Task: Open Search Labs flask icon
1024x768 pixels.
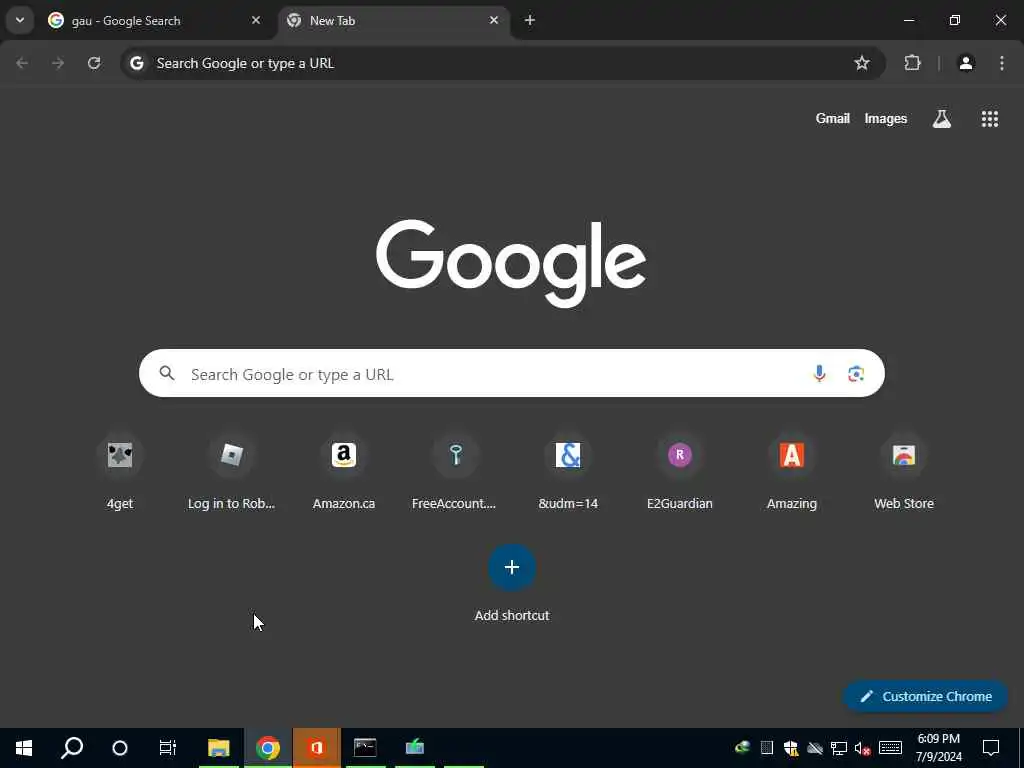Action: pos(942,118)
